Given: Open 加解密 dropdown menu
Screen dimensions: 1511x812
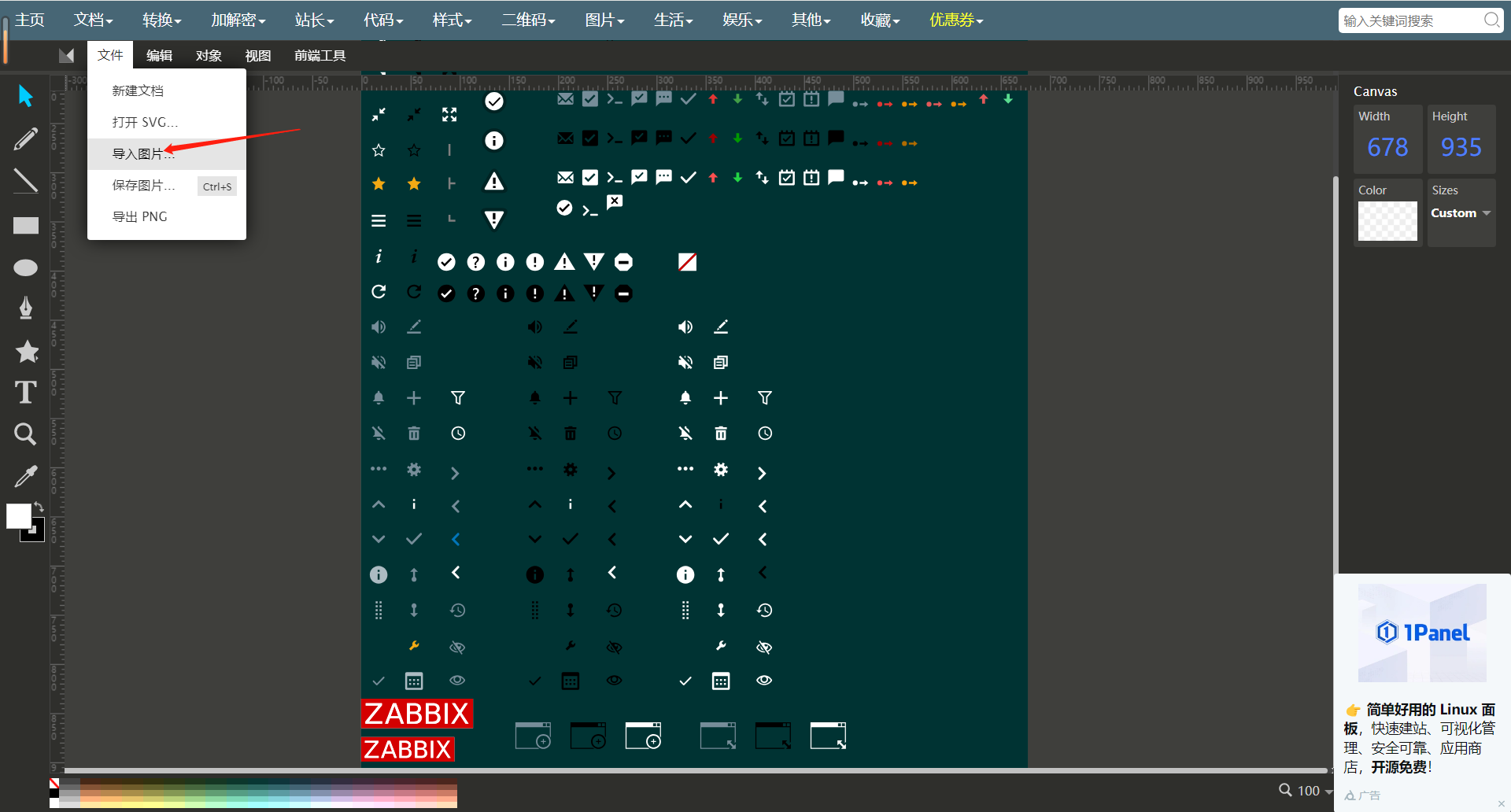Looking at the screenshot, I should 238,20.
